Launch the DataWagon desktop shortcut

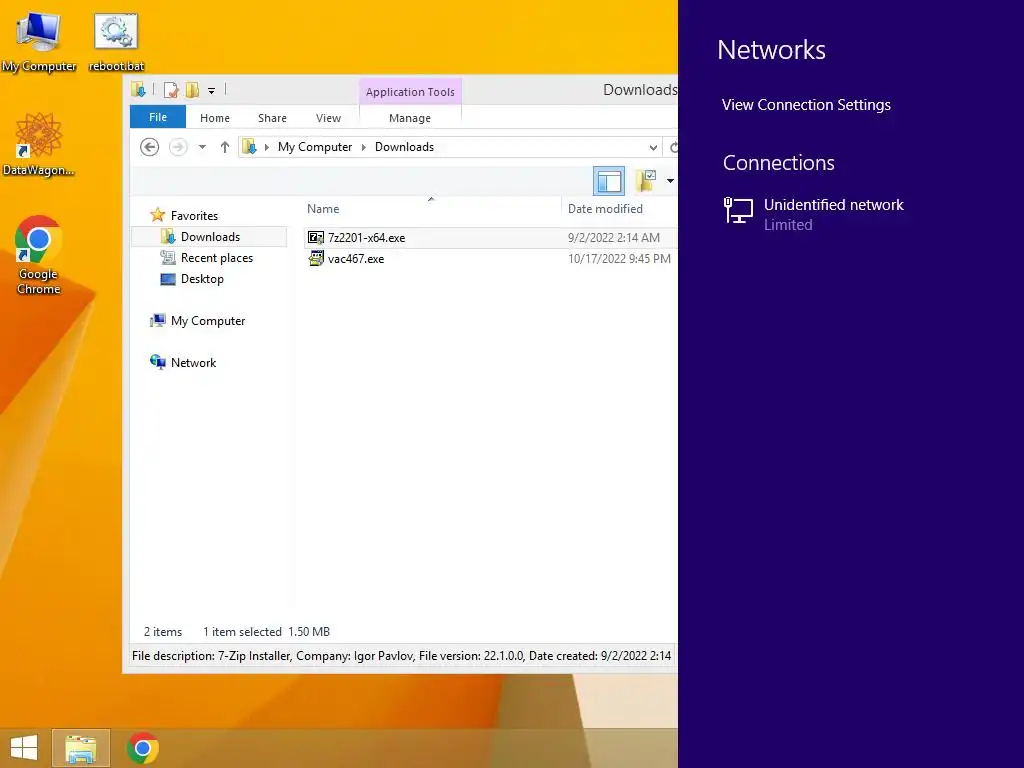click(39, 145)
